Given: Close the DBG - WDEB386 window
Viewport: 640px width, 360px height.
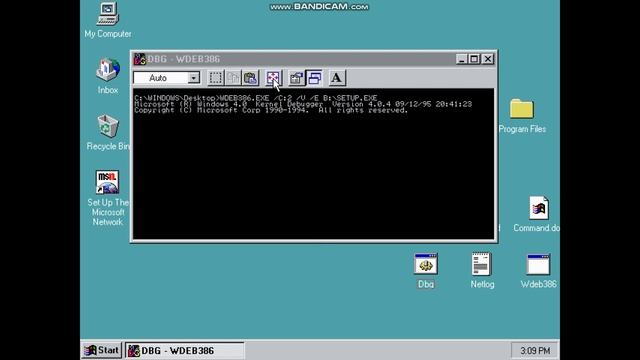Looking at the screenshot, I should (x=488, y=59).
